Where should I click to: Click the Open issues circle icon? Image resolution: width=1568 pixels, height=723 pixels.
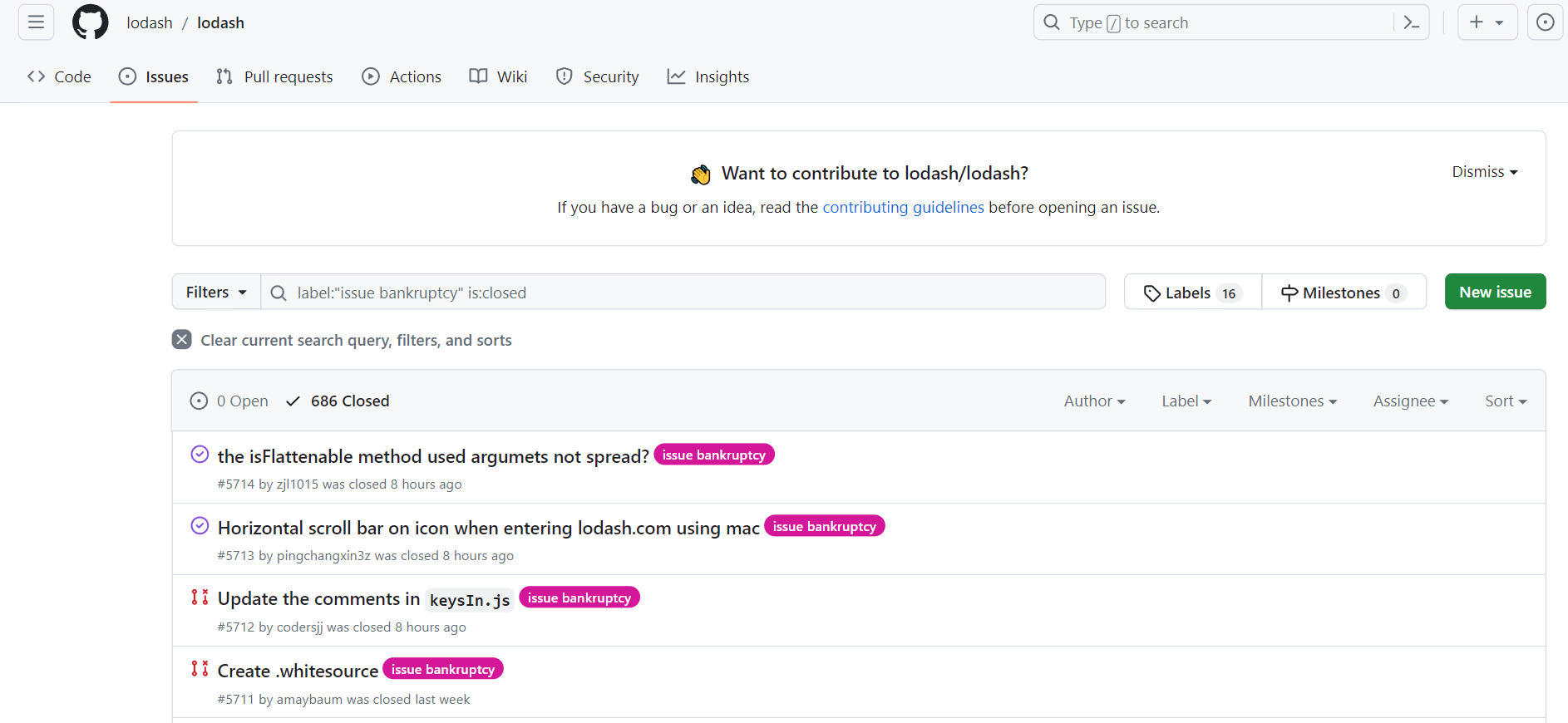(x=199, y=401)
